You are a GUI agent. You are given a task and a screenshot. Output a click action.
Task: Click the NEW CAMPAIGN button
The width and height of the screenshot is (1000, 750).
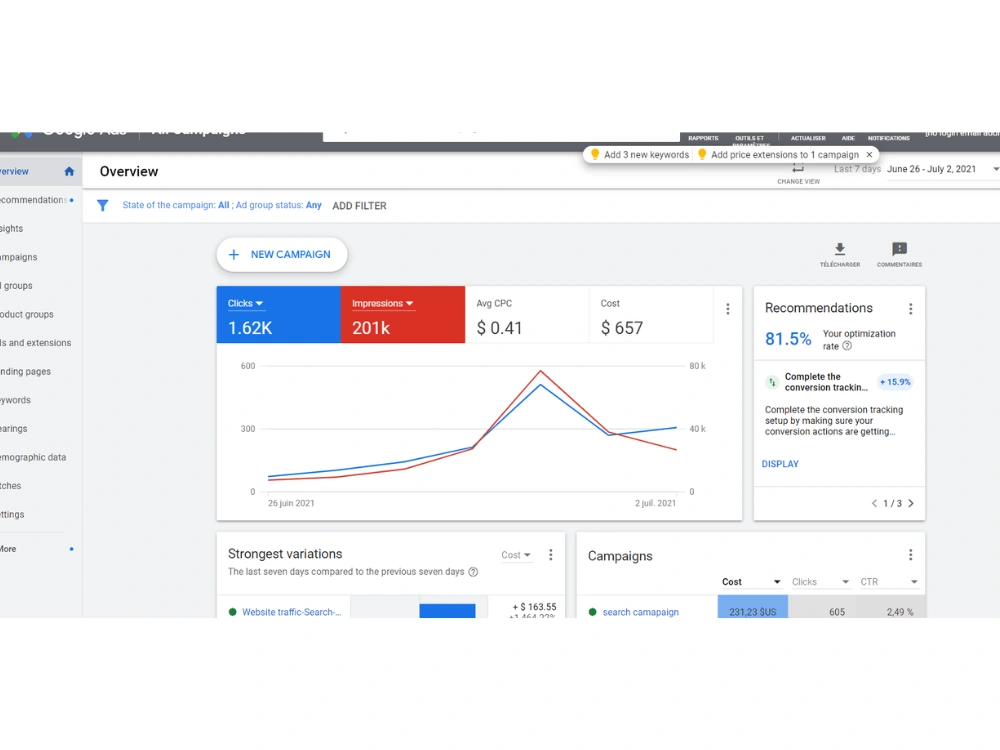(282, 254)
